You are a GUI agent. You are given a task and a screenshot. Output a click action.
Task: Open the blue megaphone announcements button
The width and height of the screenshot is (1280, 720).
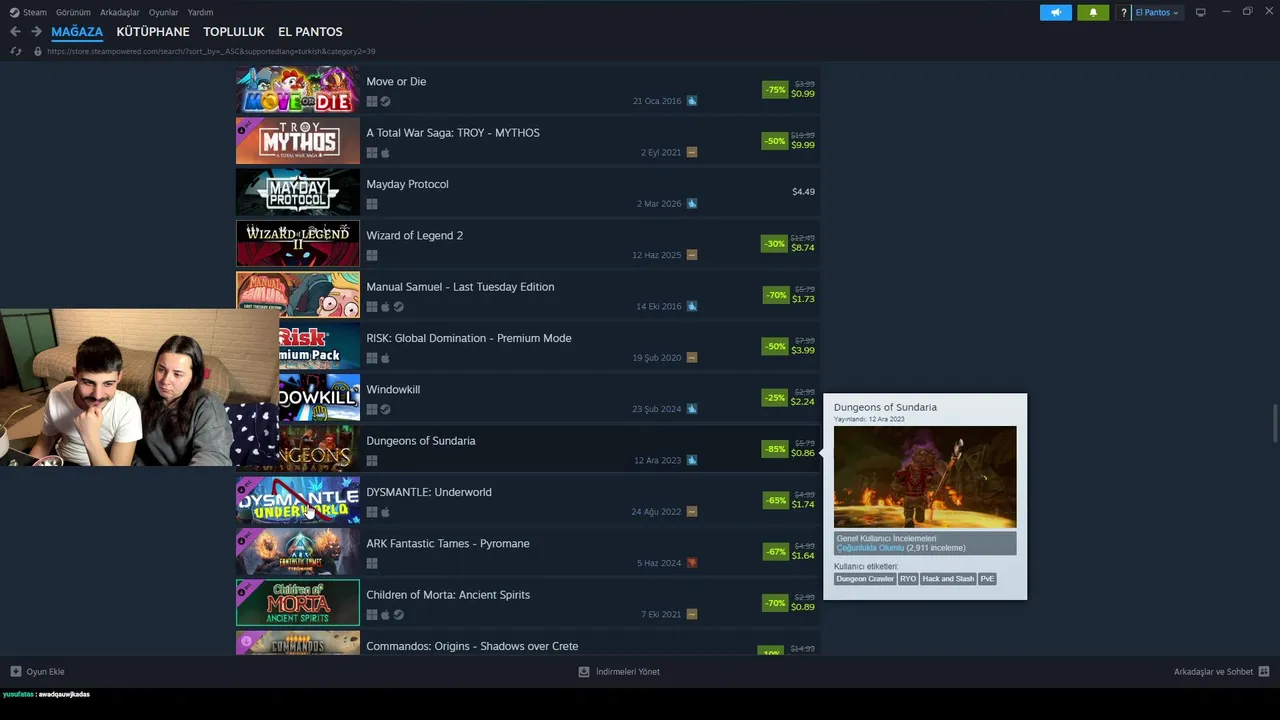[x=1055, y=13]
